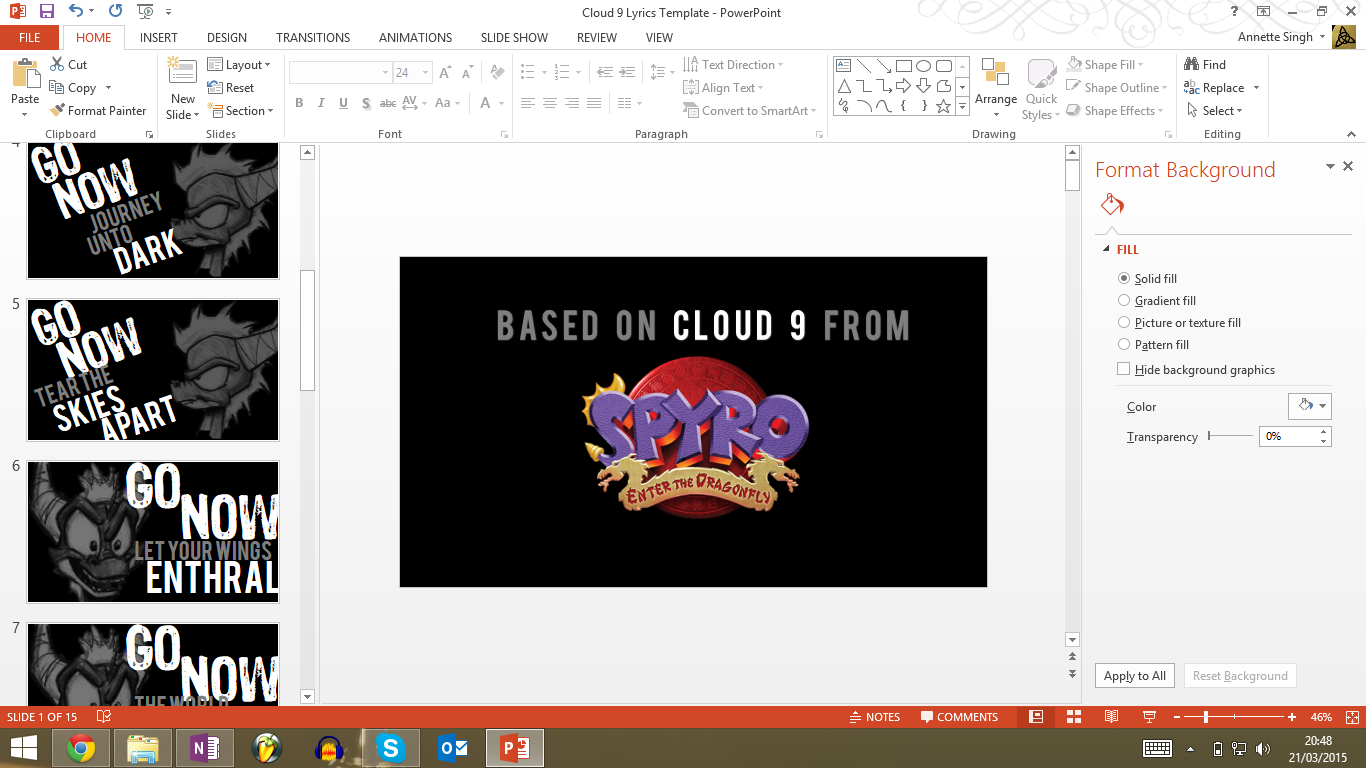The height and width of the screenshot is (768, 1366).
Task: Collapse the FILL section triangle
Action: click(1106, 249)
